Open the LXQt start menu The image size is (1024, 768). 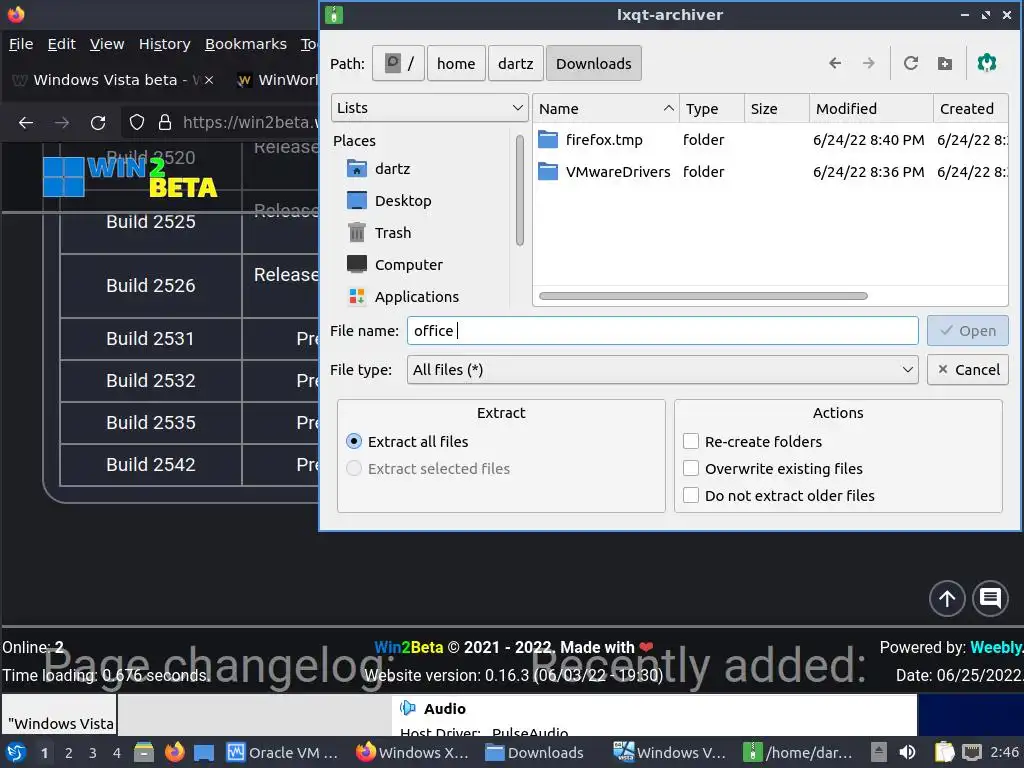pyautogui.click(x=16, y=752)
